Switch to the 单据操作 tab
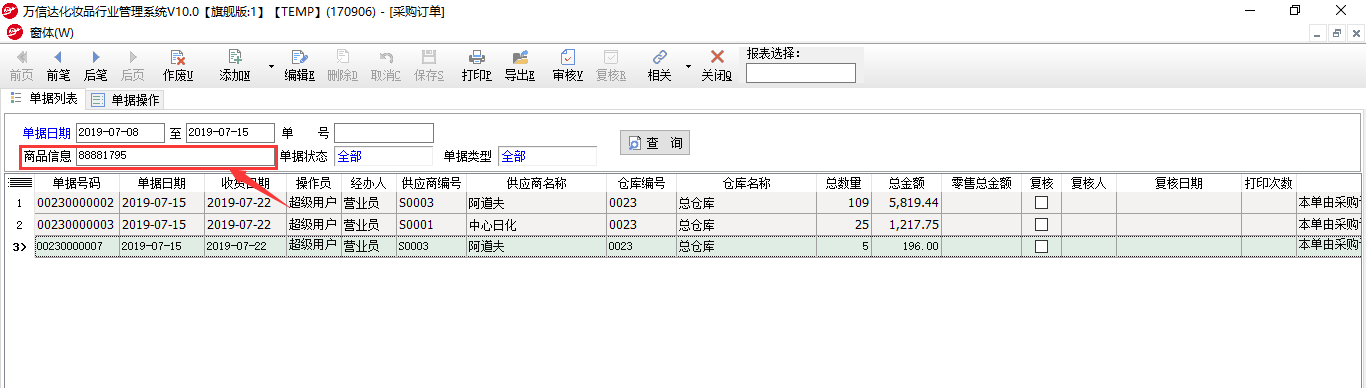The width and height of the screenshot is (1366, 388). pyautogui.click(x=126, y=99)
